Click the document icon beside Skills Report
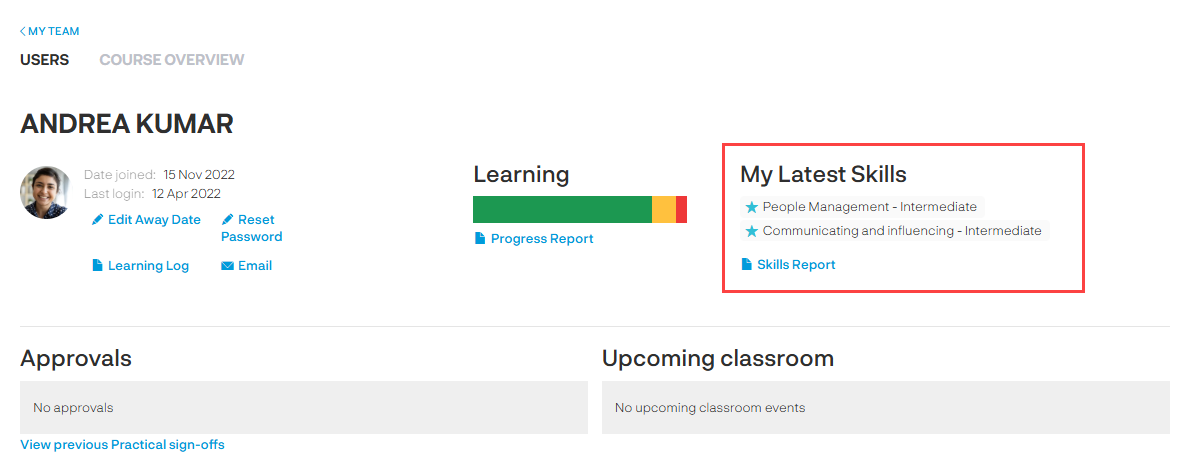This screenshot has height=454, width=1187. (746, 265)
